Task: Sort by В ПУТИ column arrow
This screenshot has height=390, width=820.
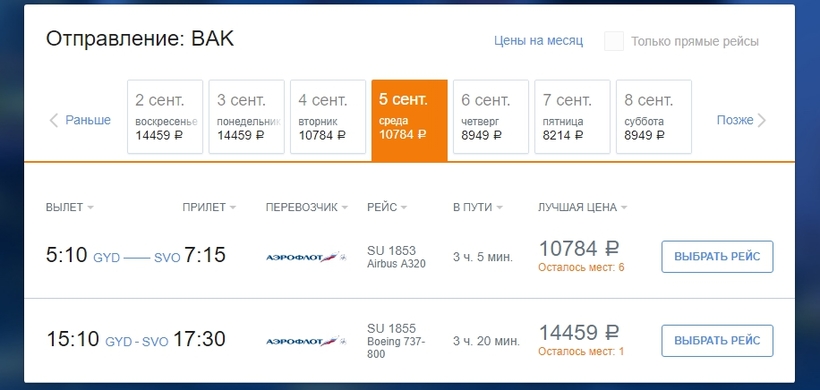Action: click(x=499, y=208)
